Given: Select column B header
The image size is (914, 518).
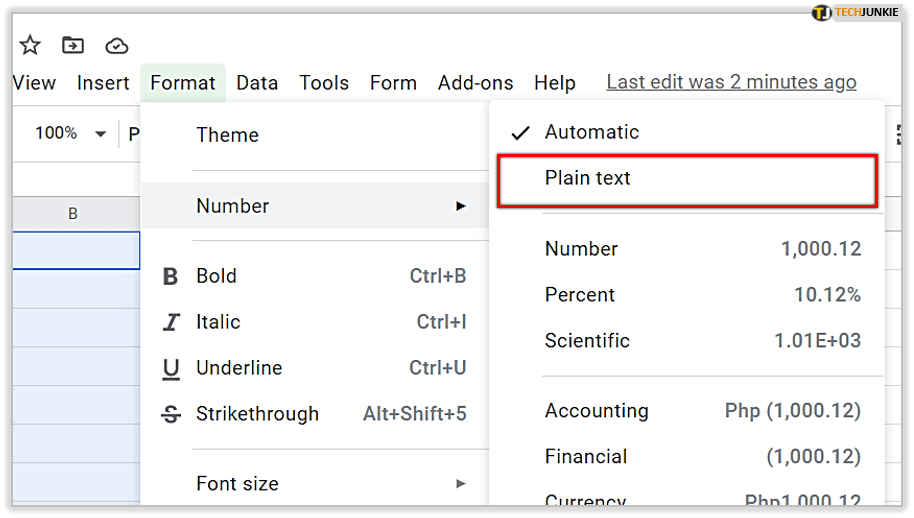Looking at the screenshot, I should click(x=72, y=213).
